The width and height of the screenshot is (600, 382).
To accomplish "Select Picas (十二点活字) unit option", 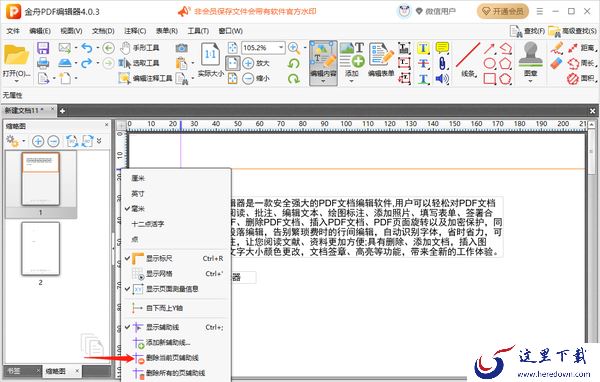I will 176,224.
